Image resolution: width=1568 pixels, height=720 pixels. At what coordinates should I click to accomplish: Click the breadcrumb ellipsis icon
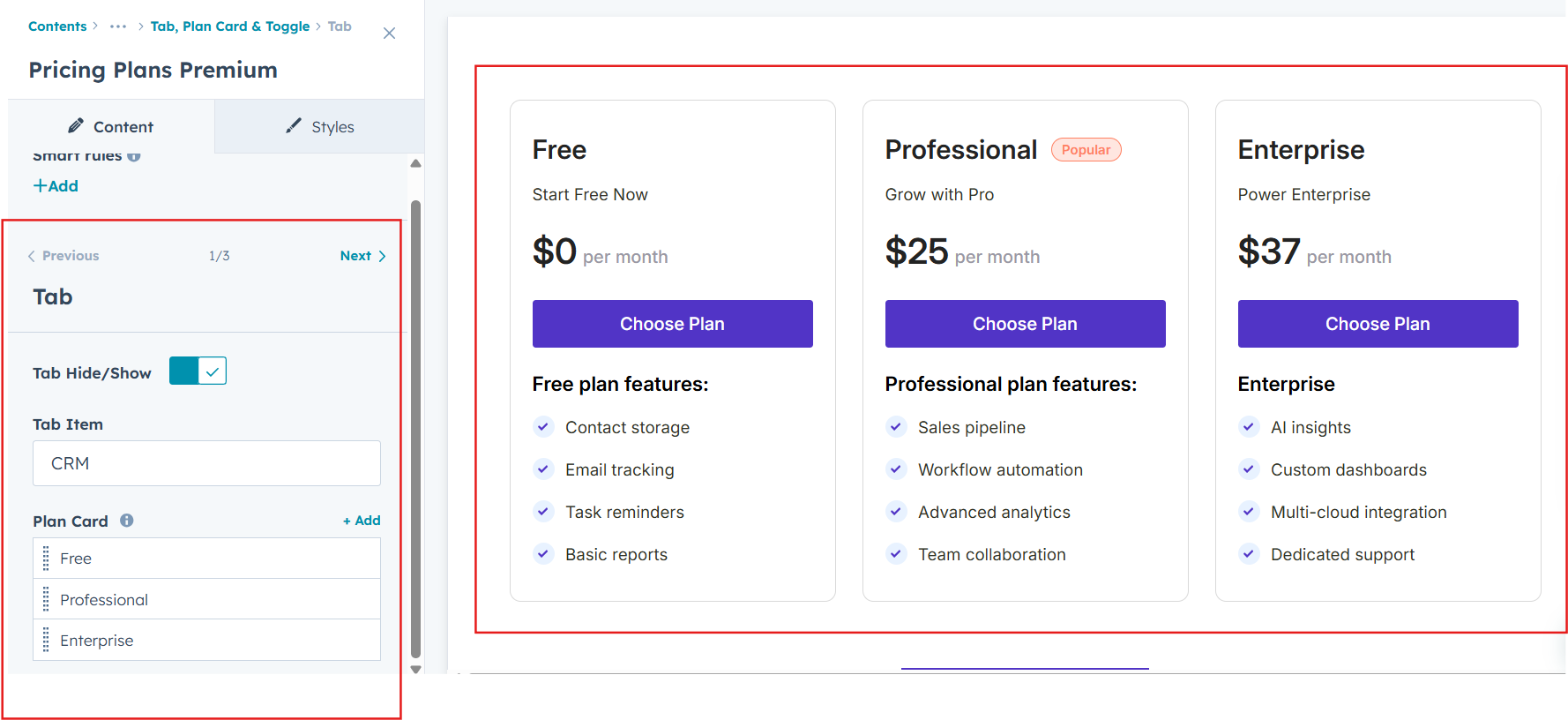tap(118, 26)
